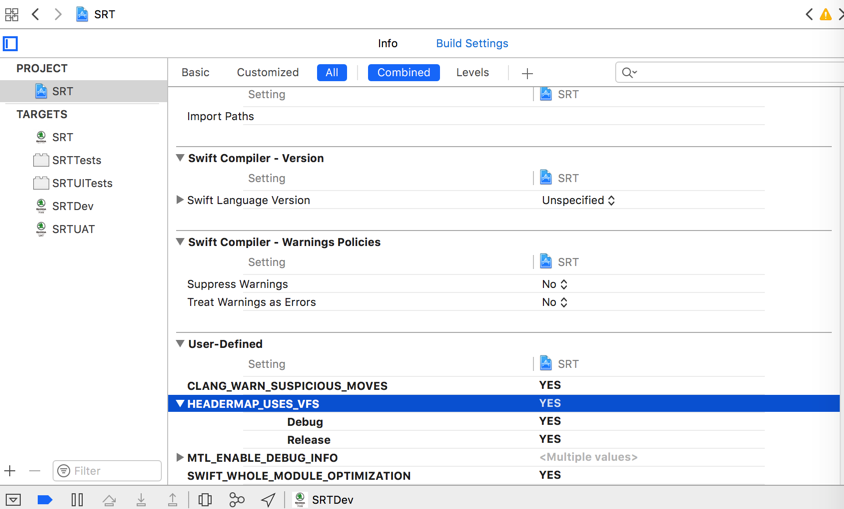Collapse the HEADERMAP_USES_VFS setting row
The width and height of the screenshot is (844, 509).
click(180, 404)
